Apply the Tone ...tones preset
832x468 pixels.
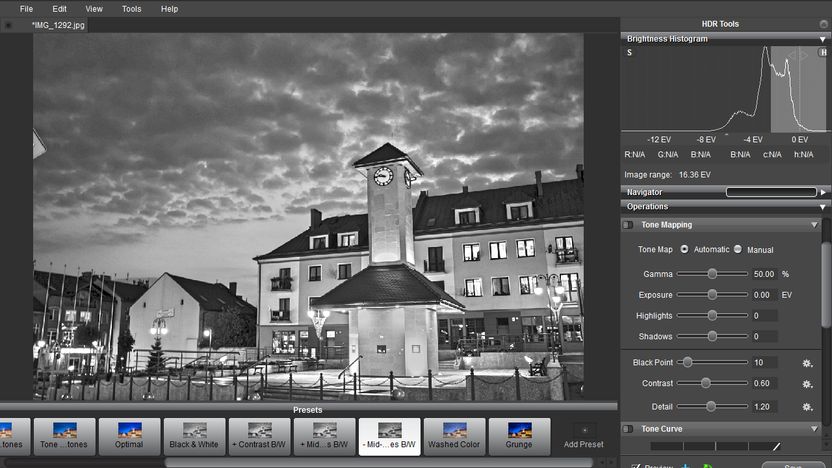(x=64, y=437)
